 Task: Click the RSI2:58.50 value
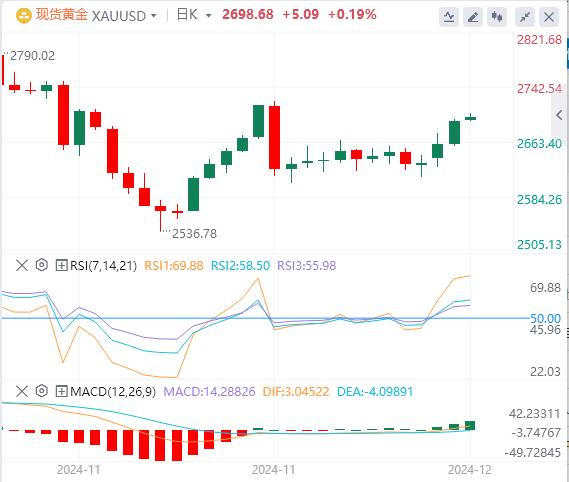coord(240,266)
